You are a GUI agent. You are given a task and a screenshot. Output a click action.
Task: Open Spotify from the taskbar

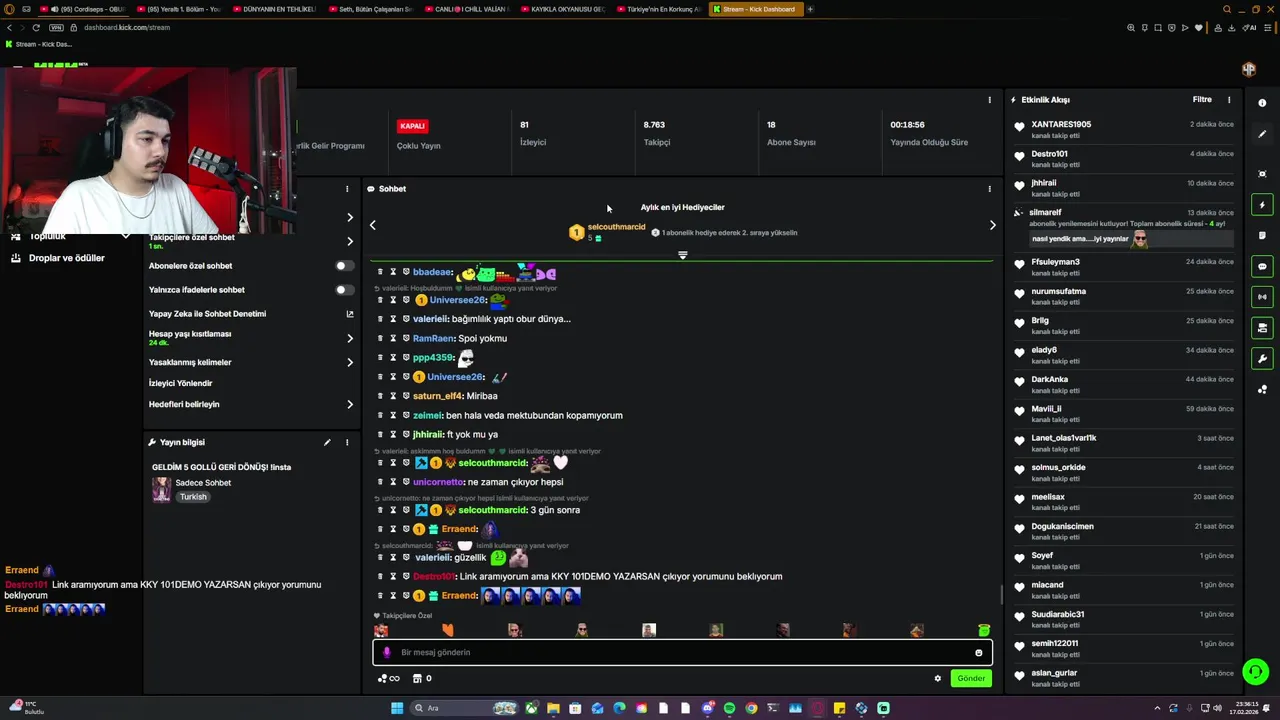(729, 708)
